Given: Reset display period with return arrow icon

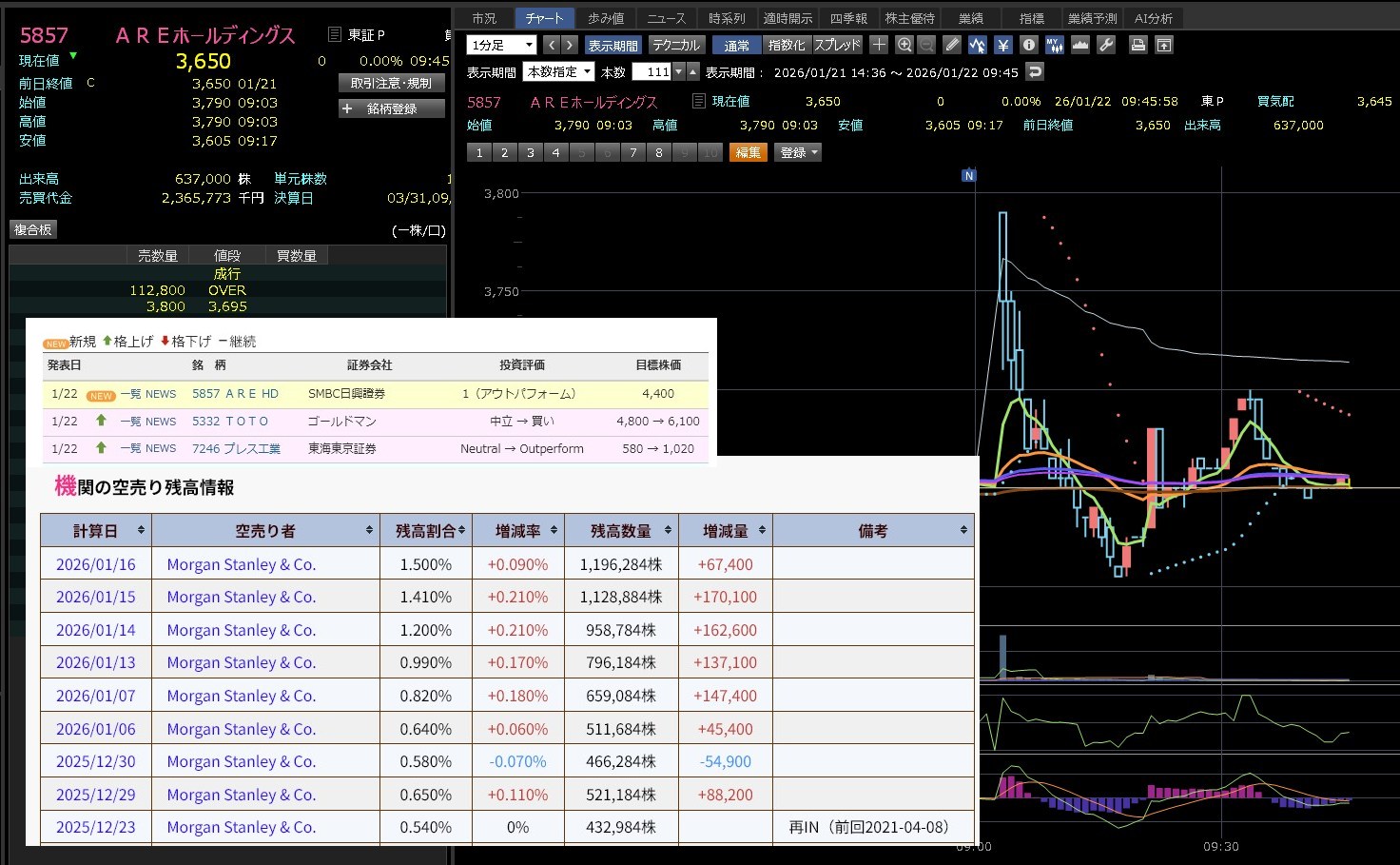Looking at the screenshot, I should point(1035,71).
